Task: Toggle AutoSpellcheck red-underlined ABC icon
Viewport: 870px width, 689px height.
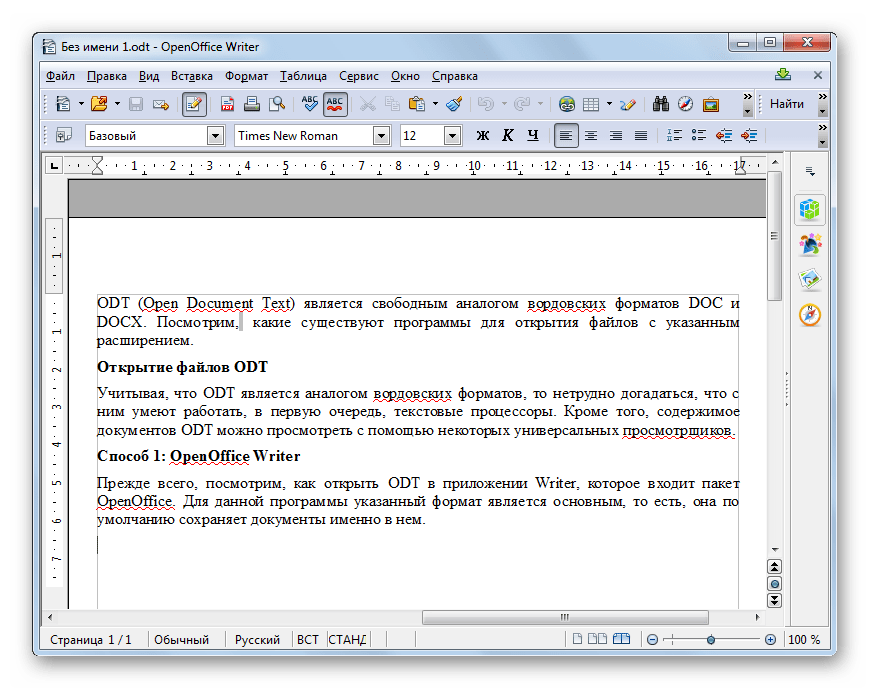Action: click(335, 104)
